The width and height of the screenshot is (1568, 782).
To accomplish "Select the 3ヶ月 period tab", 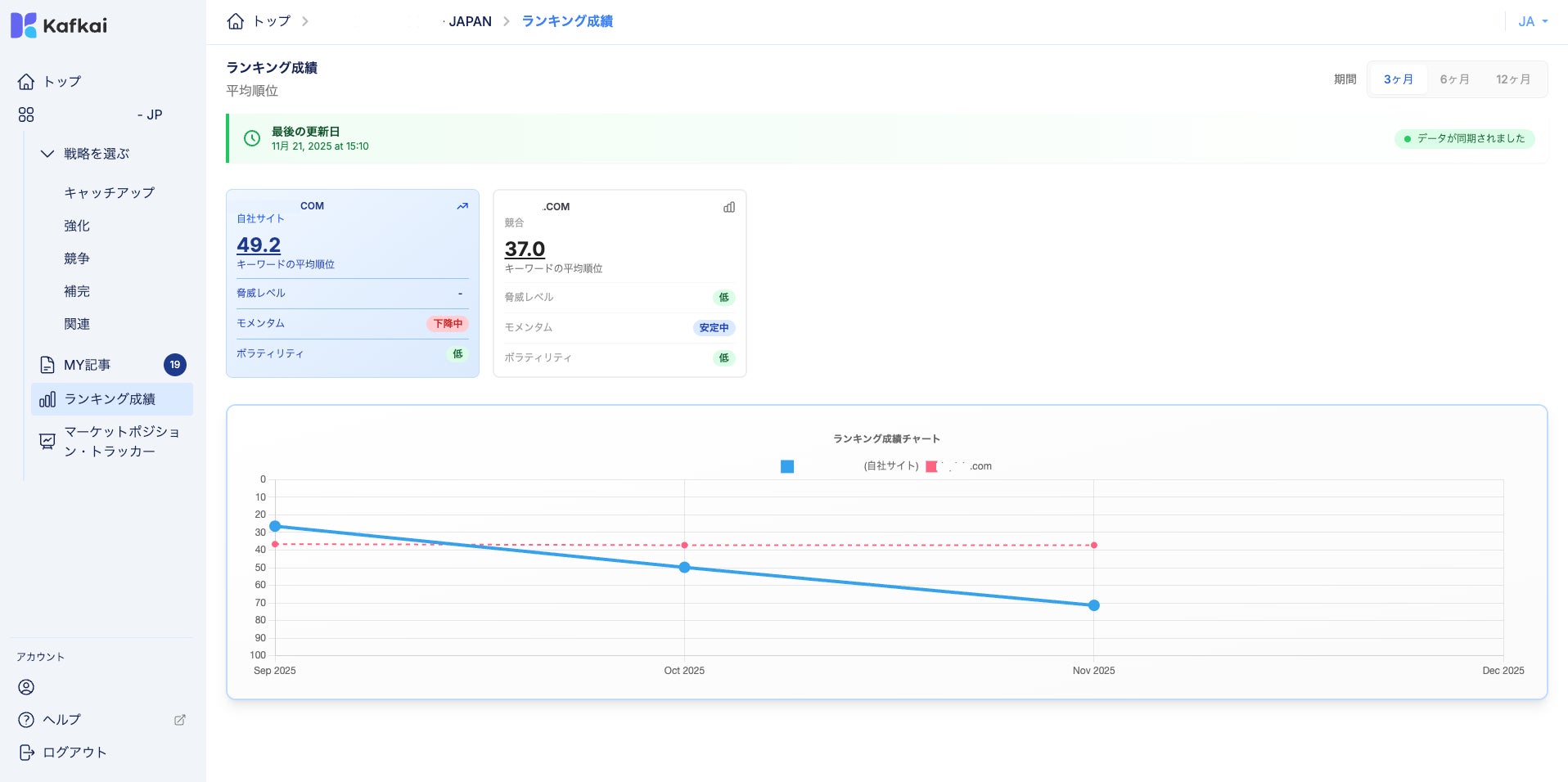I will tap(1399, 79).
